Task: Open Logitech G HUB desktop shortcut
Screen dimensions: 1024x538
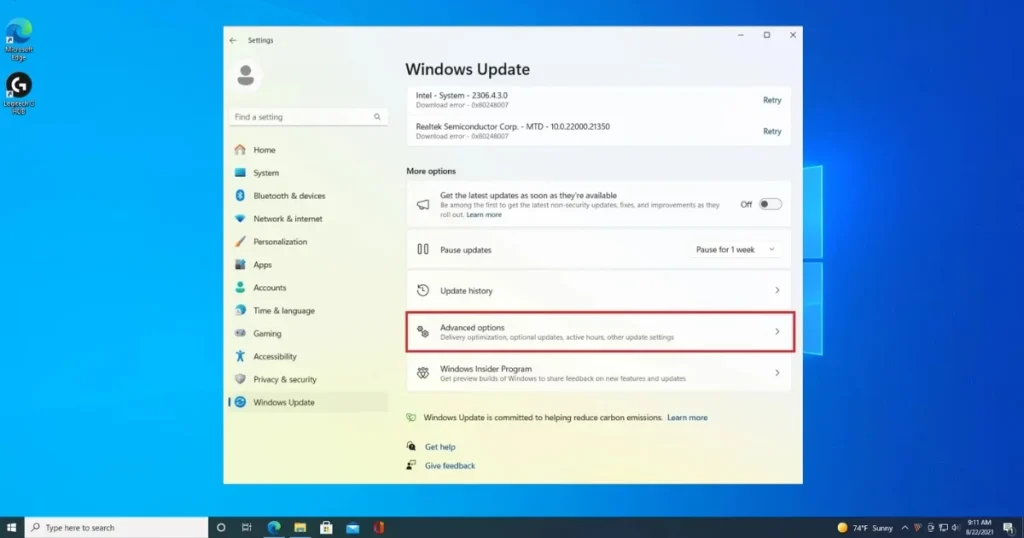Action: tap(19, 94)
